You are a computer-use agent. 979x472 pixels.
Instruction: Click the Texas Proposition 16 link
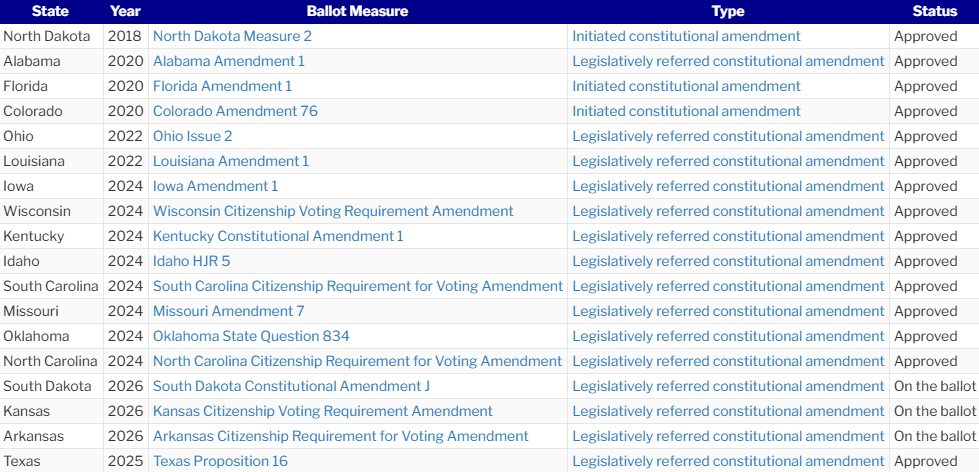coord(220,461)
